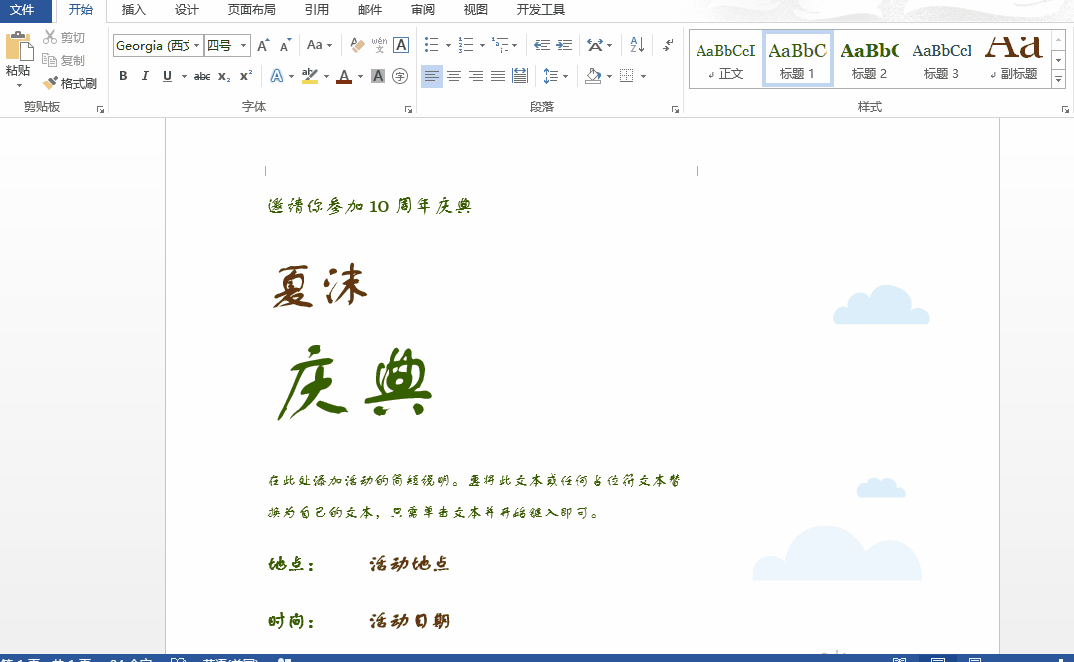Toggle bold formatting

123,76
